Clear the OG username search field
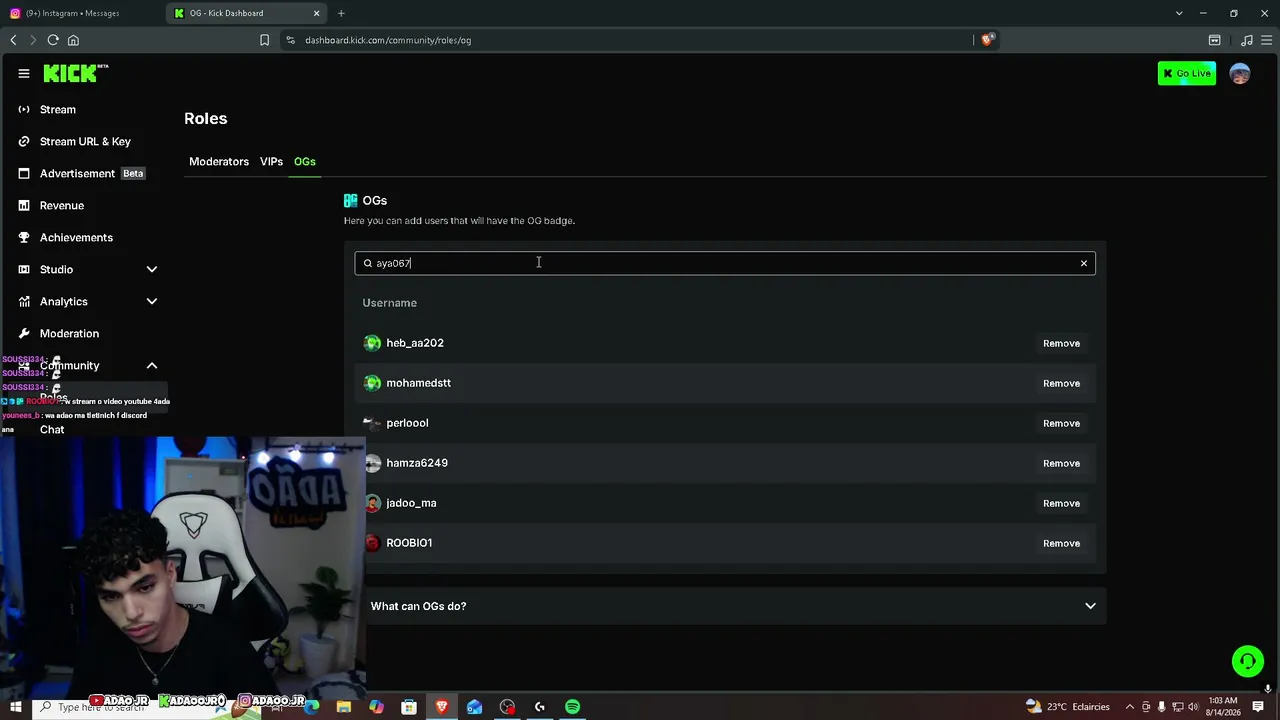The height and width of the screenshot is (720, 1280). point(1083,263)
